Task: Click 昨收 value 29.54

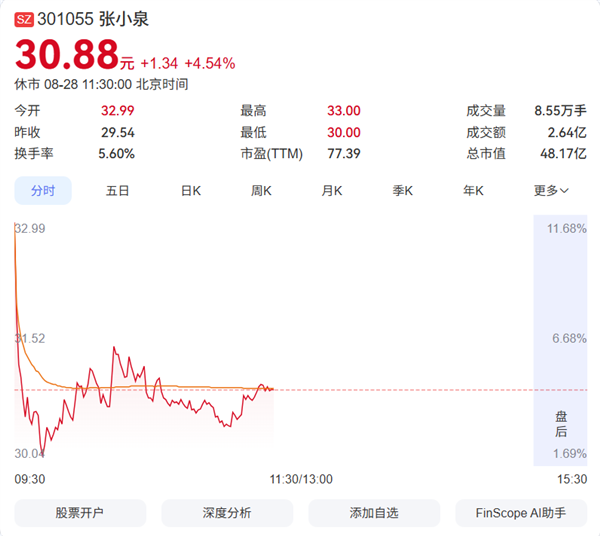Action: [117, 133]
